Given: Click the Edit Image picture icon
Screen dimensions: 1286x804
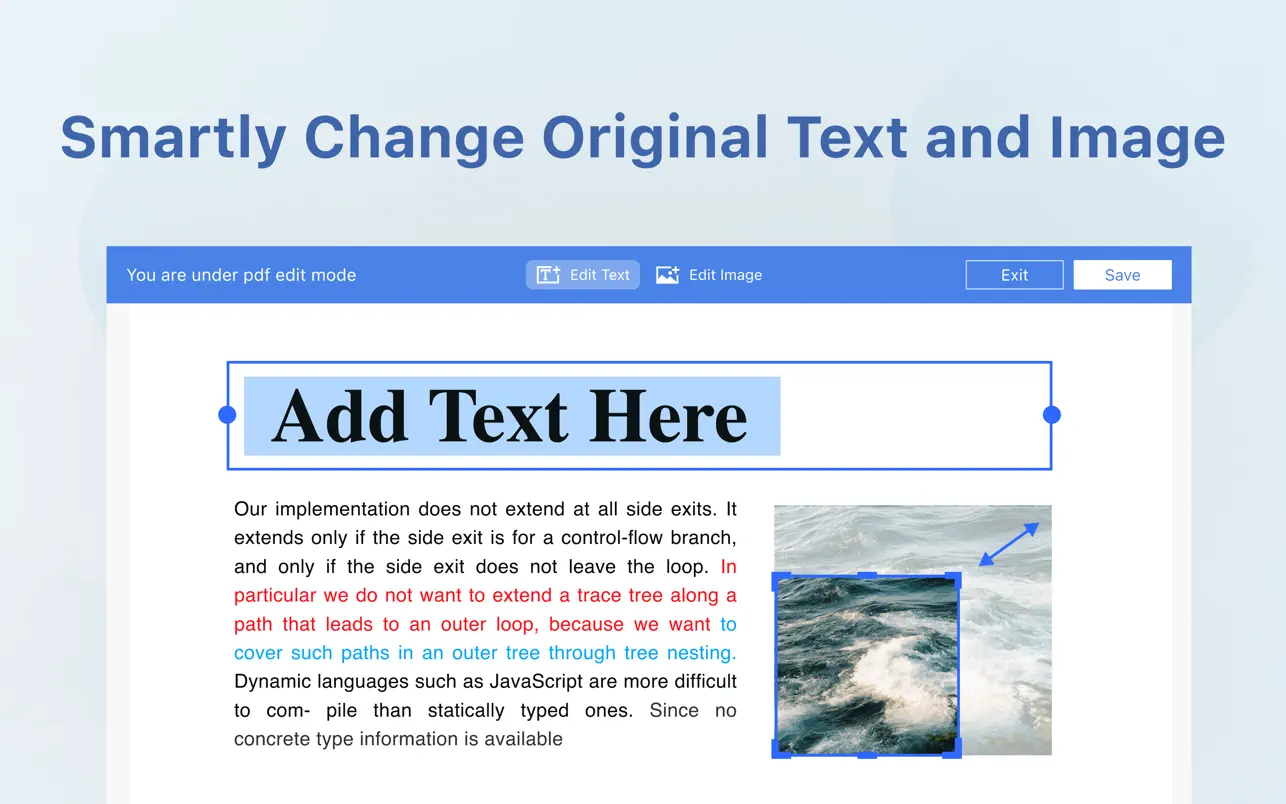Looking at the screenshot, I should [667, 275].
